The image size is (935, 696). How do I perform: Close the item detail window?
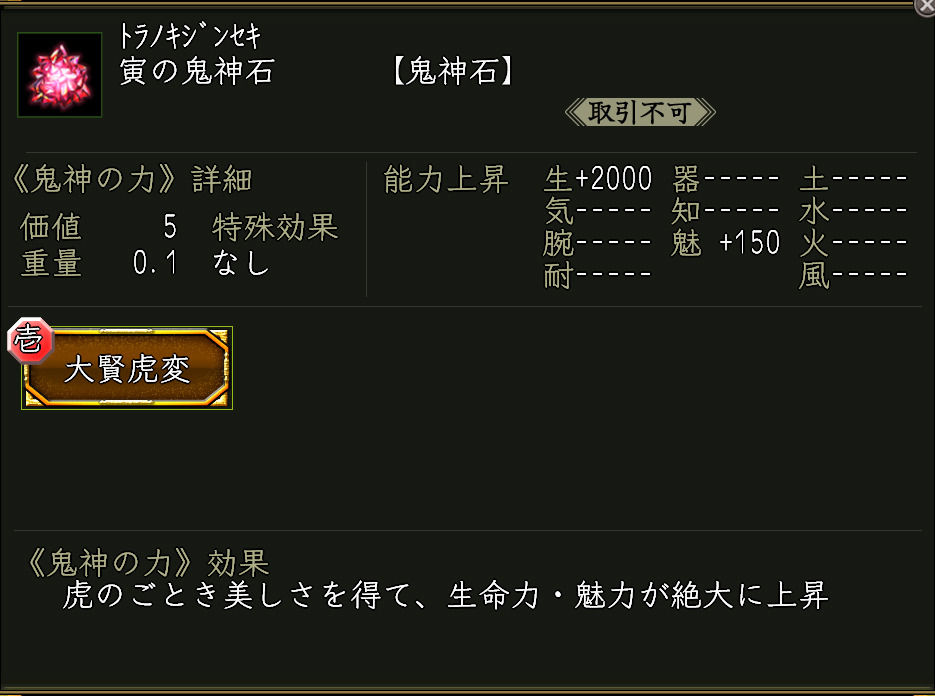click(926, 7)
